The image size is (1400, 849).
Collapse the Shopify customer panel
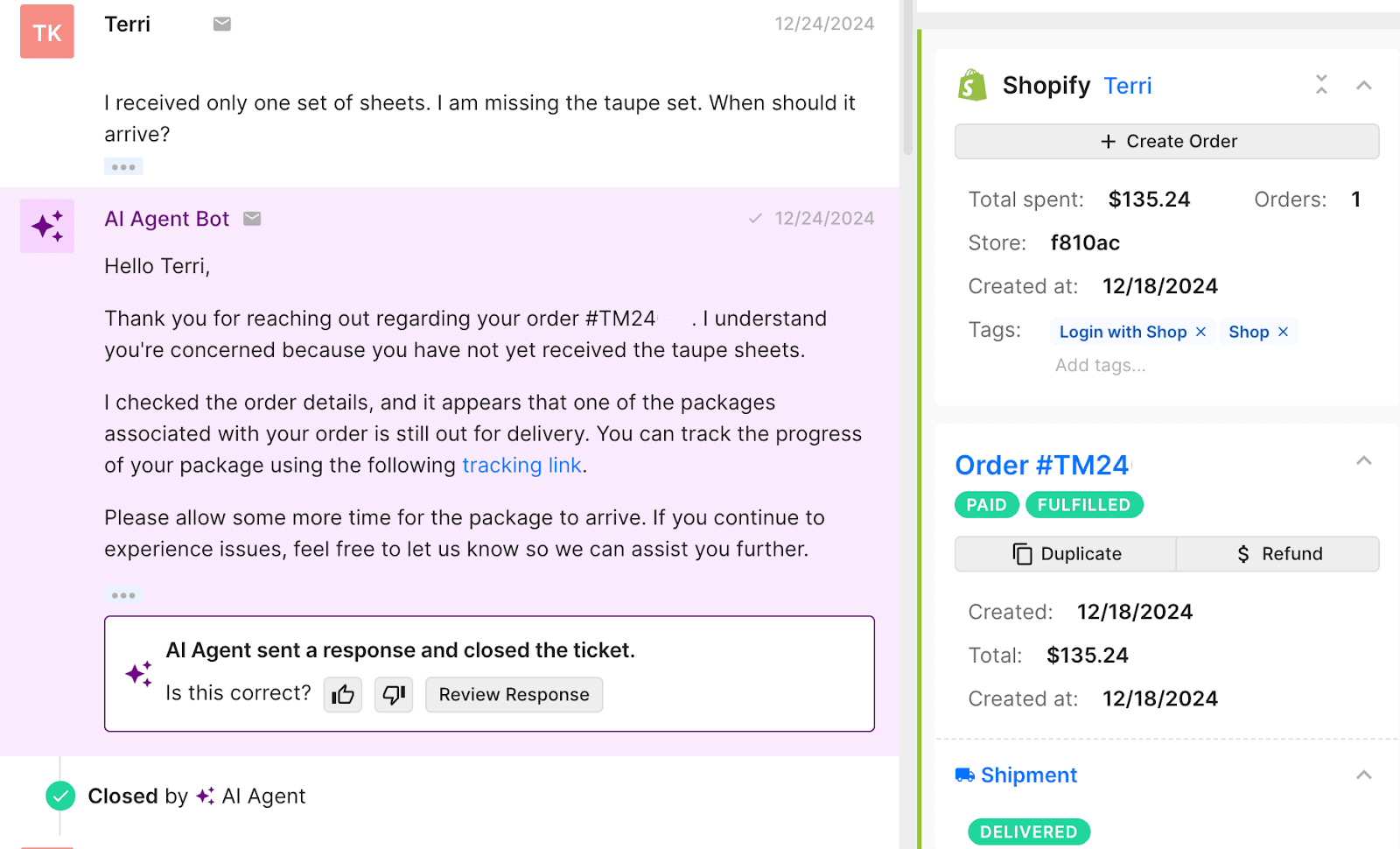1363,85
